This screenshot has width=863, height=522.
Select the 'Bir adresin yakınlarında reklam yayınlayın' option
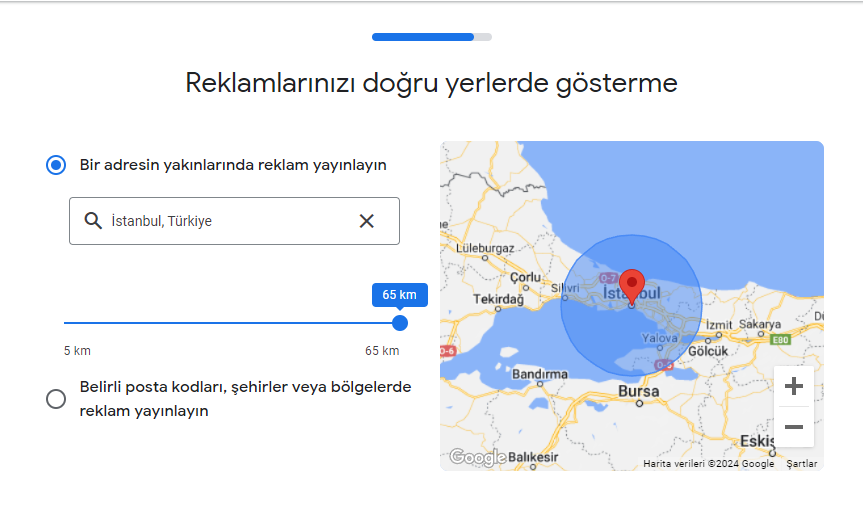pyautogui.click(x=56, y=165)
